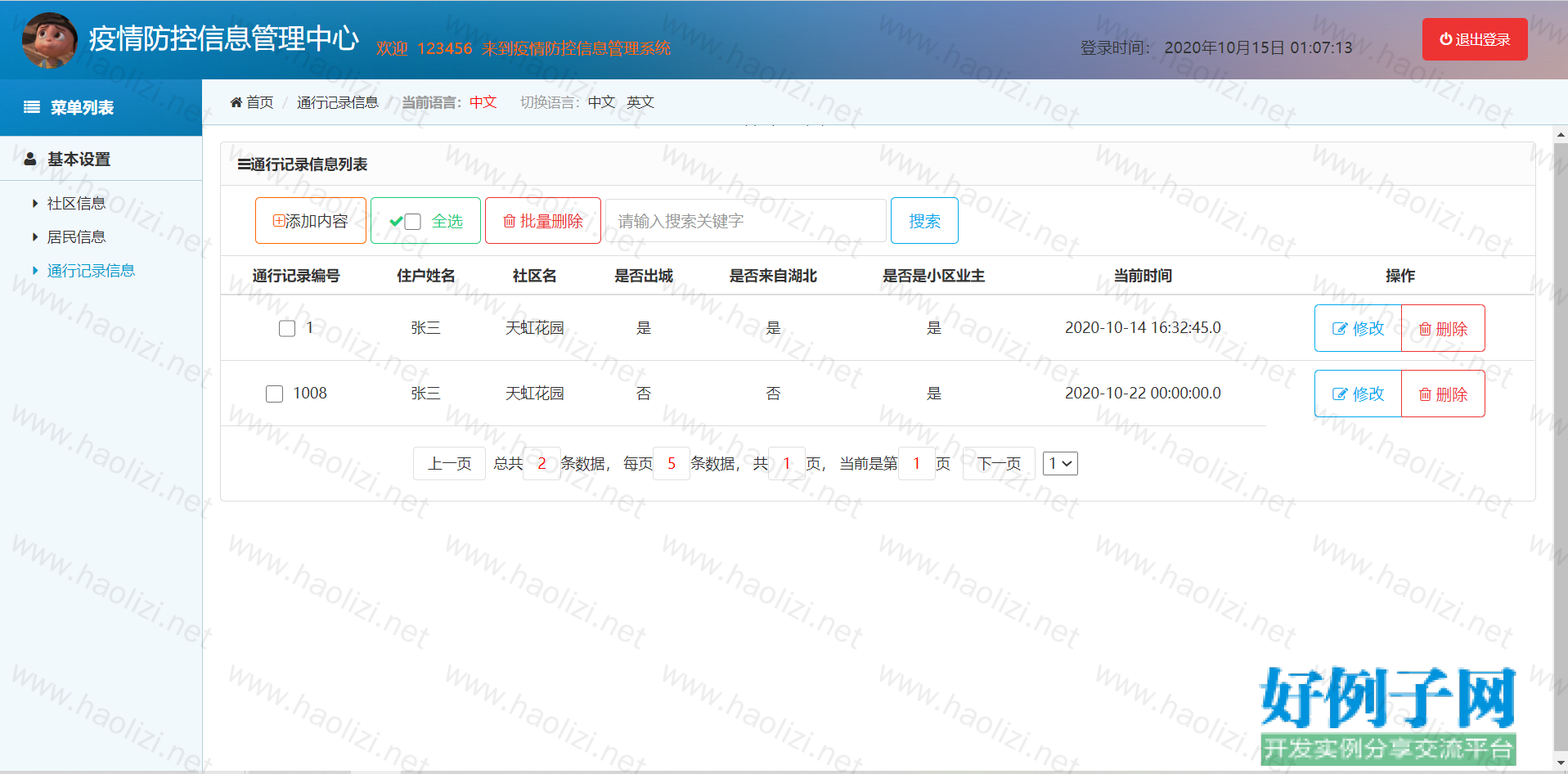Click the trash icon for record 1008
The height and width of the screenshot is (774, 1568).
click(1425, 394)
